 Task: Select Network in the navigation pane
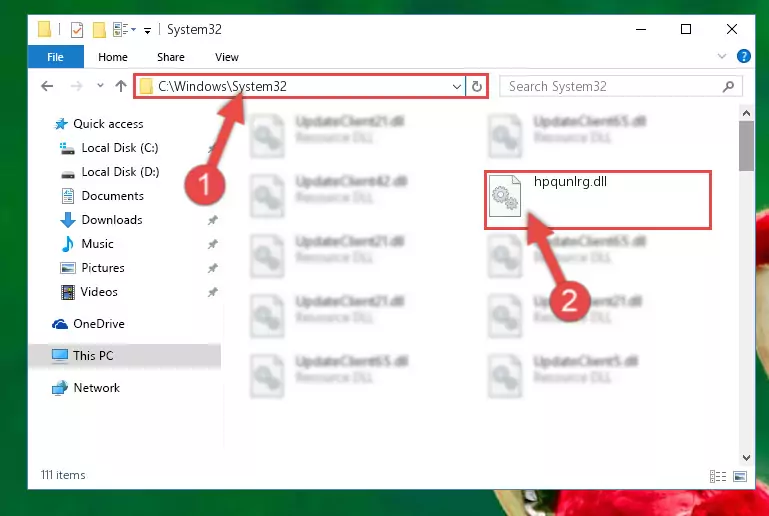(x=97, y=387)
